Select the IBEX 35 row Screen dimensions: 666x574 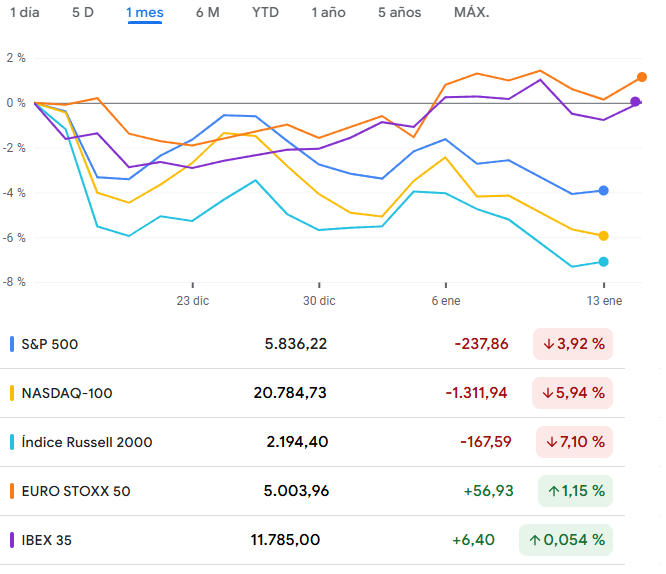(47, 540)
